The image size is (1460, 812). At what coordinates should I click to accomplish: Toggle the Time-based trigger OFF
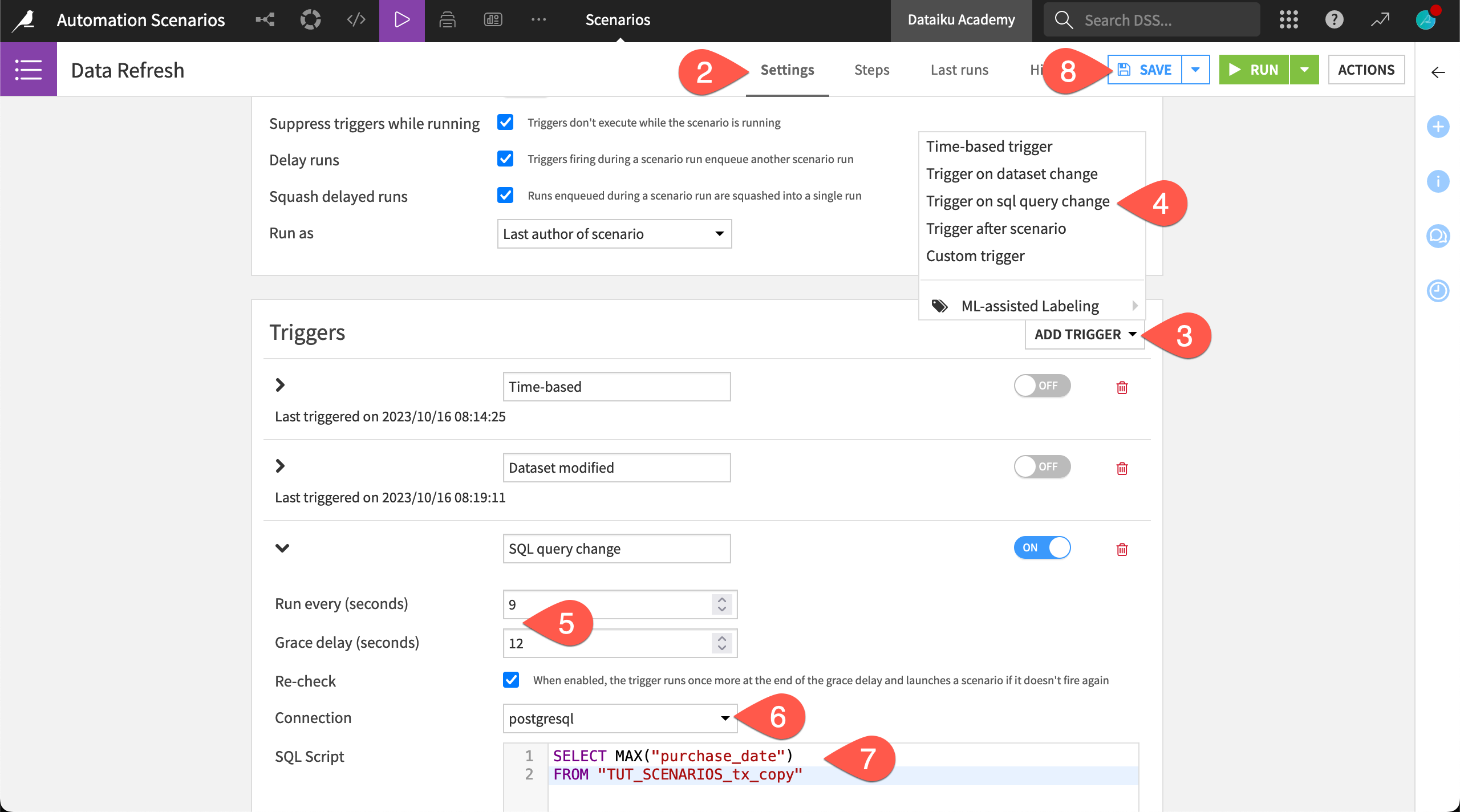pos(1042,385)
